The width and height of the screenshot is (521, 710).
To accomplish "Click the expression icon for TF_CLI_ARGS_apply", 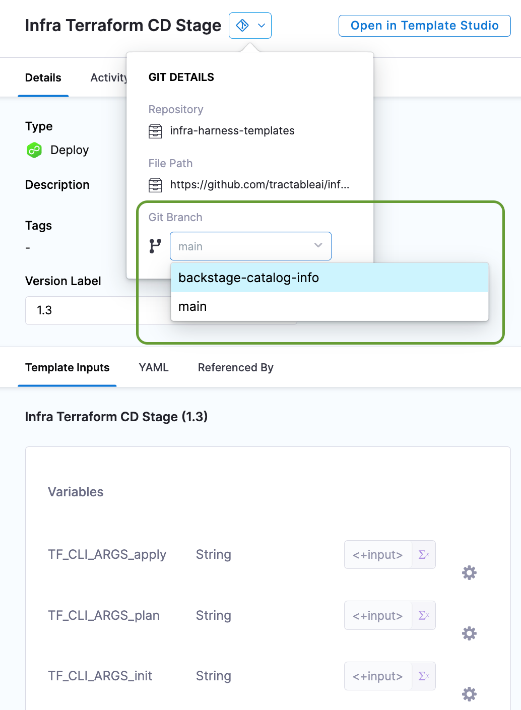I will [424, 554].
